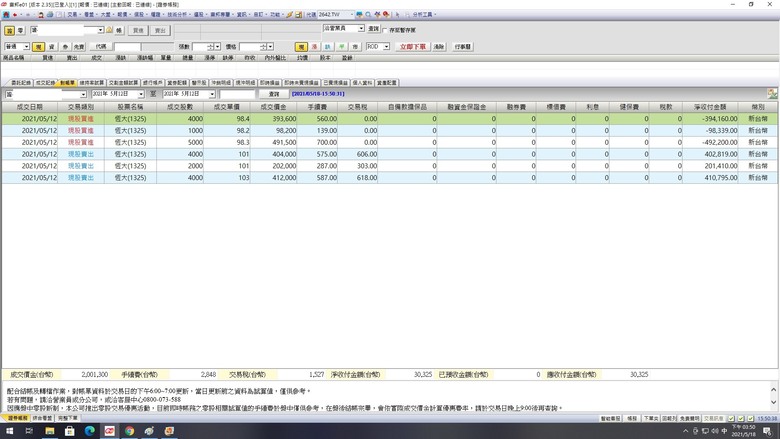Open Microsoft Store from the taskbar

[70, 431]
